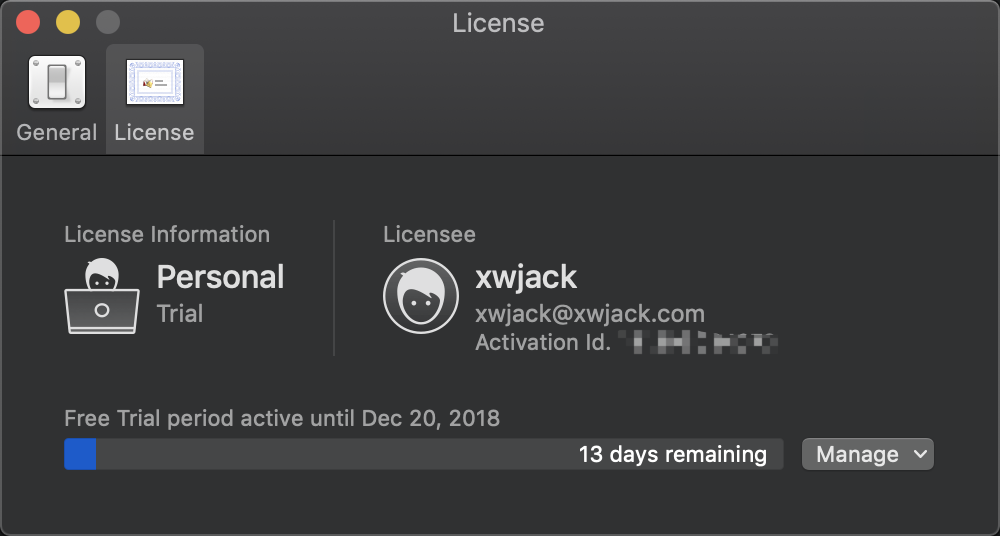Click the xwjack@xwjack.com email address
The height and width of the screenshot is (536, 1000).
590,313
